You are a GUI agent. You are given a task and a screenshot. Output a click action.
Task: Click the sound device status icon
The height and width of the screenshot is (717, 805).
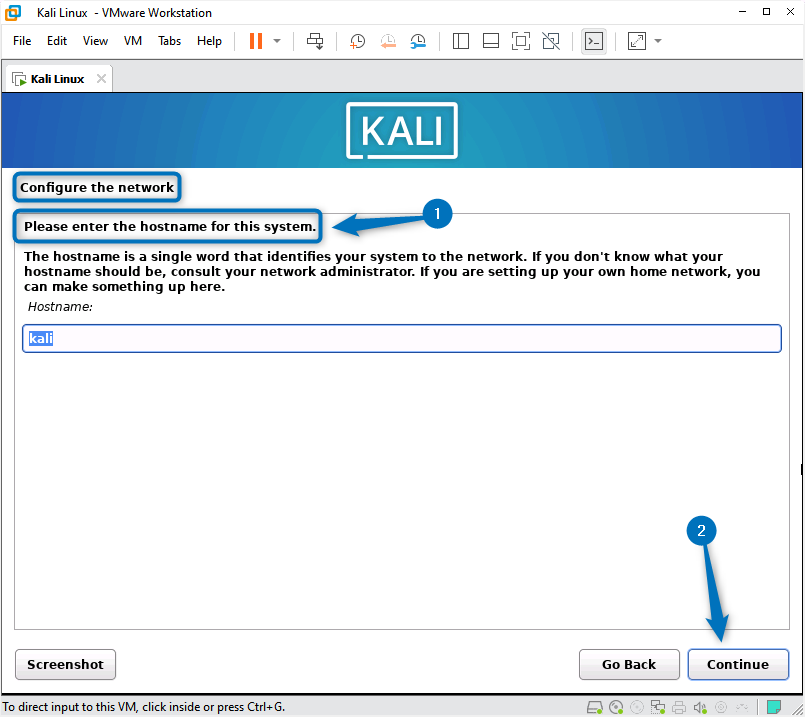pyautogui.click(x=700, y=706)
